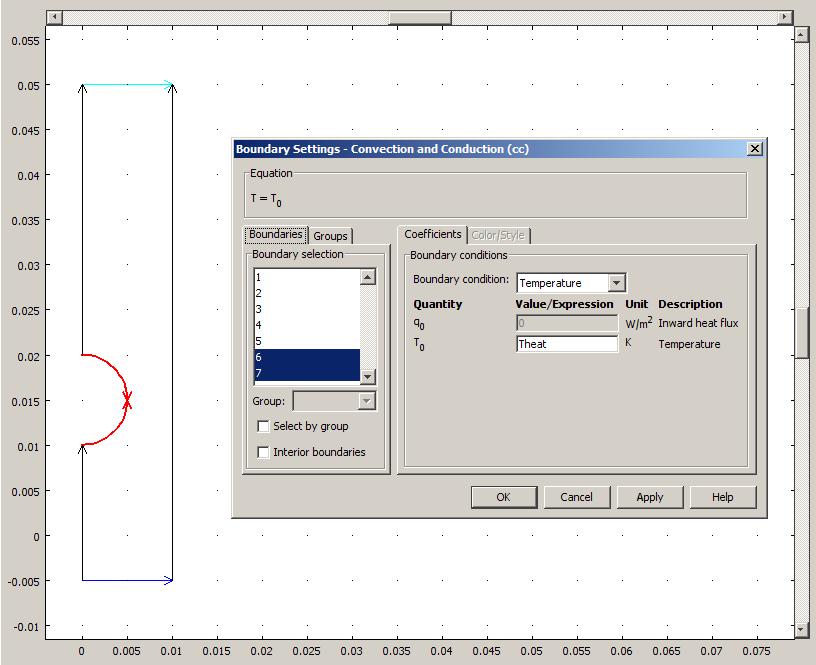The image size is (816, 665).
Task: Click the T0 temperature input field
Action: pos(567,344)
